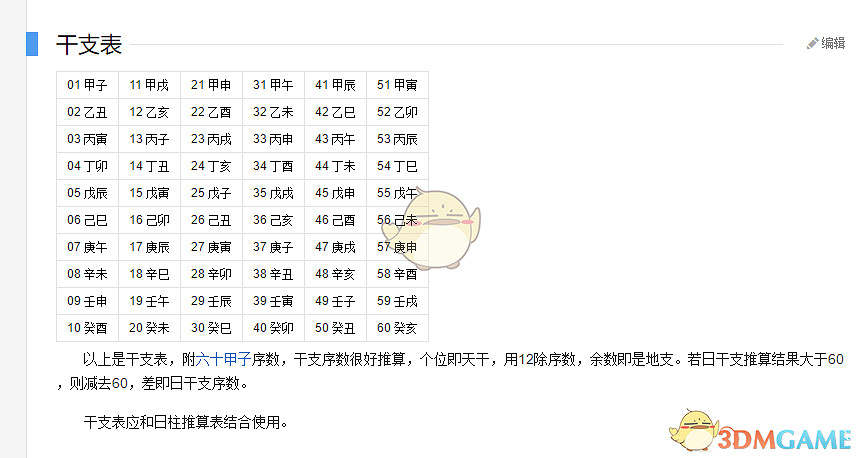862x458 pixels.
Task: Open the 六十甲子 hyperlink
Action: [x=223, y=360]
